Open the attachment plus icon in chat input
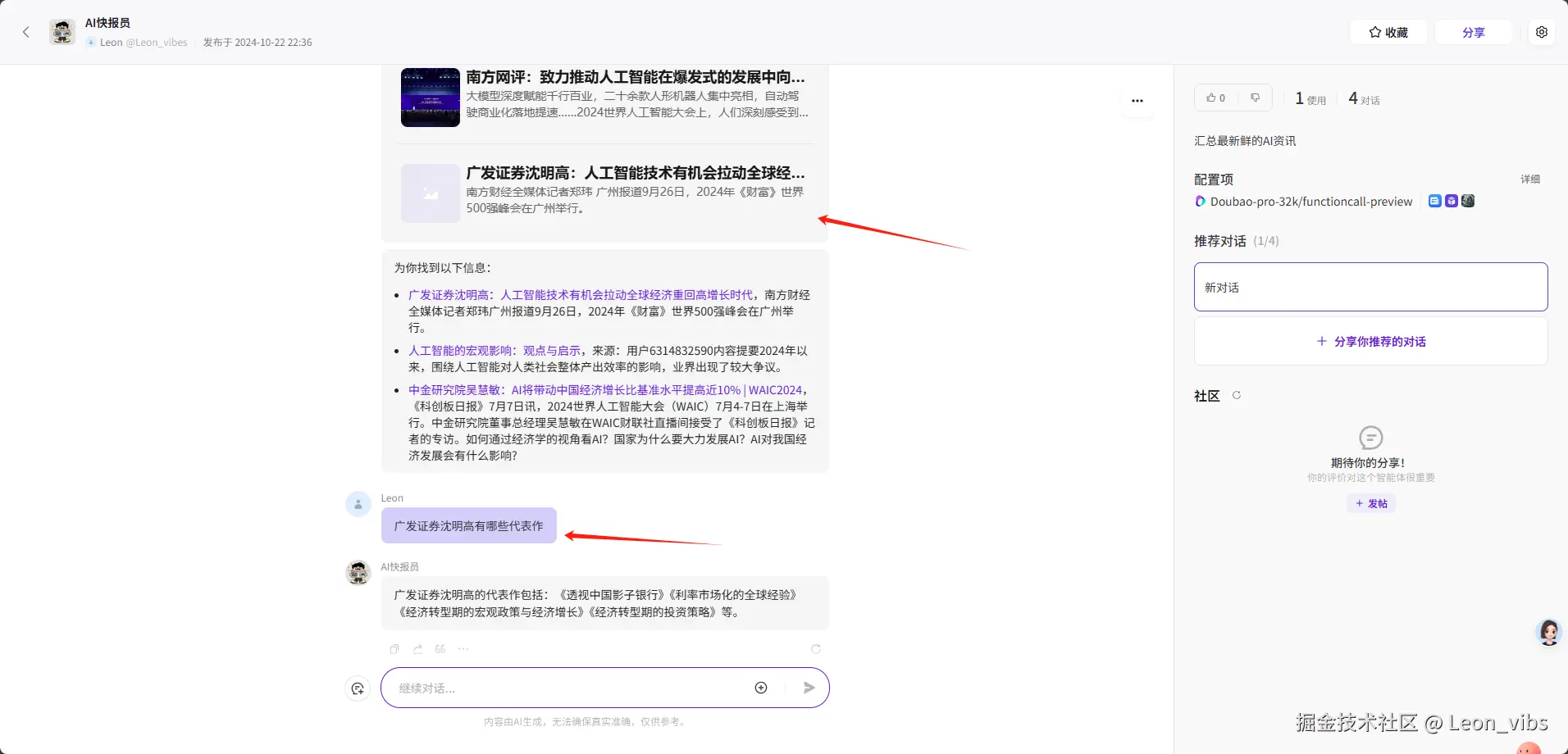 pos(760,688)
